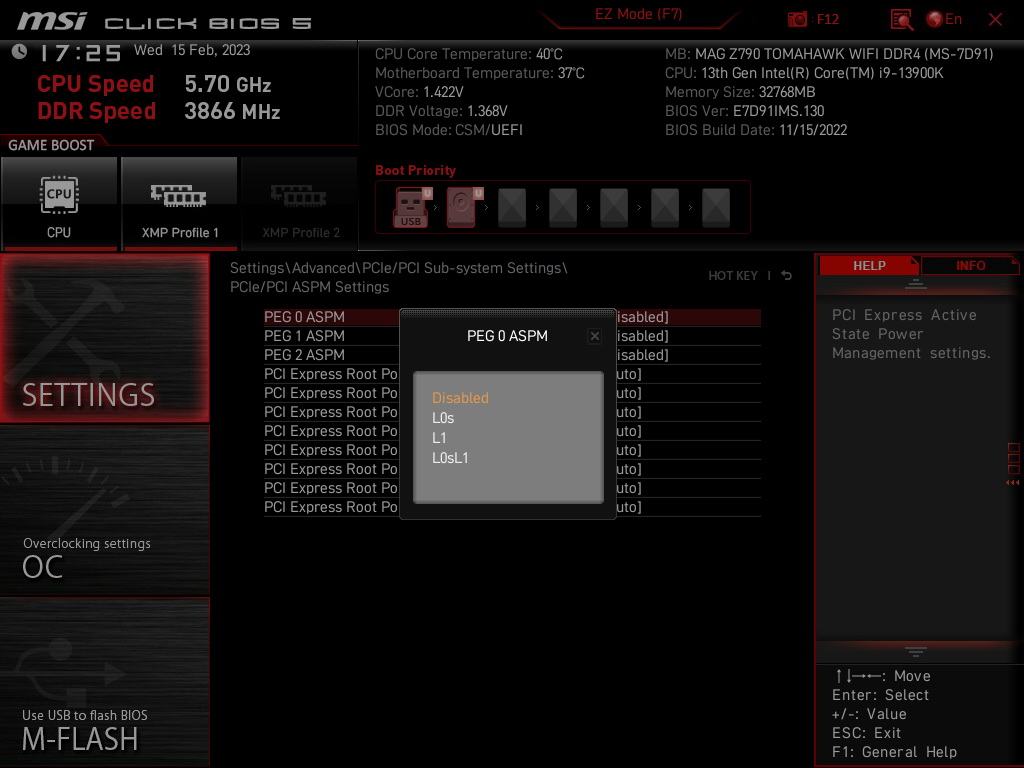
Task: Open the OC overclocking settings section
Action: pyautogui.click(x=104, y=511)
